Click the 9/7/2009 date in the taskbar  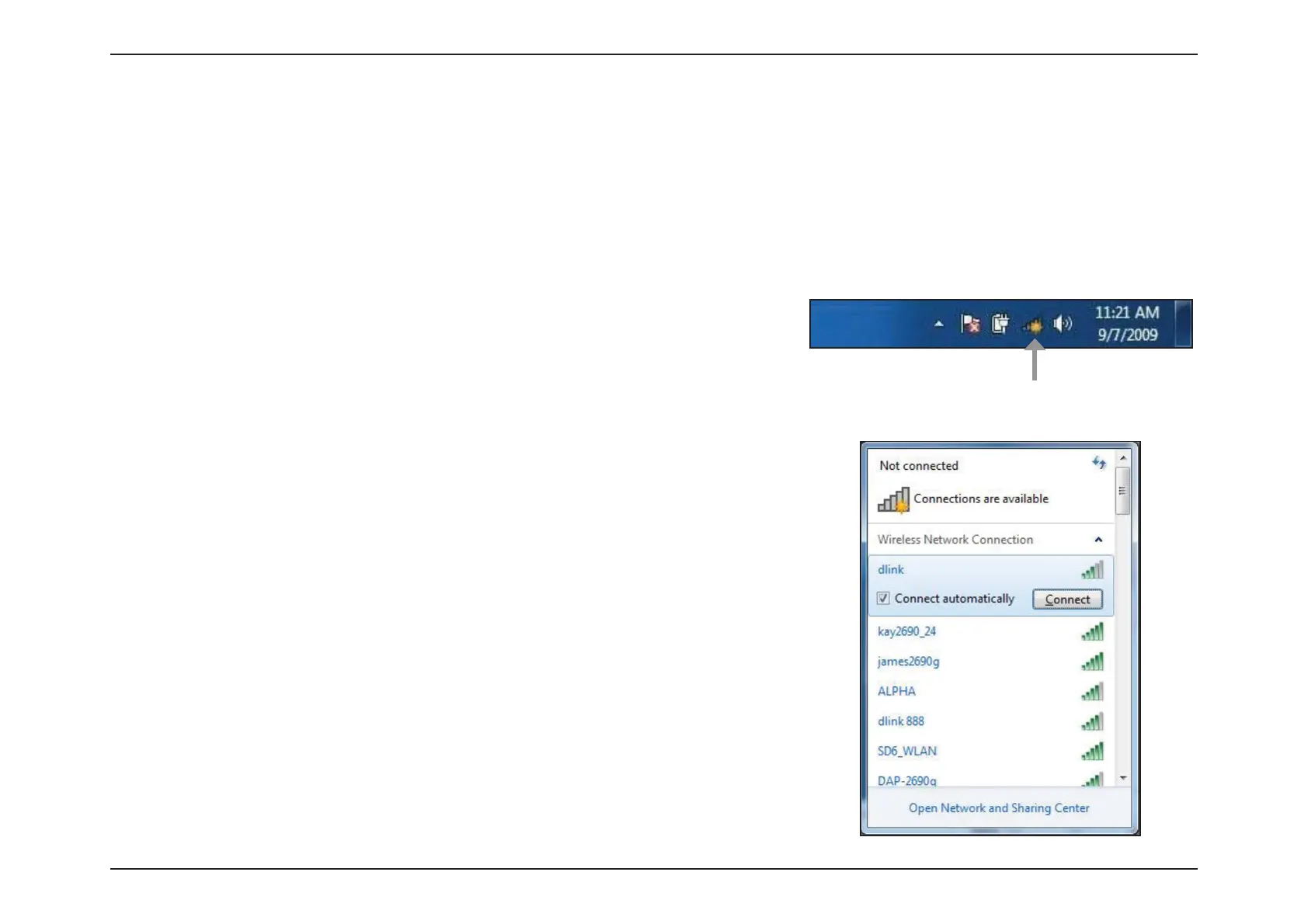(1128, 335)
